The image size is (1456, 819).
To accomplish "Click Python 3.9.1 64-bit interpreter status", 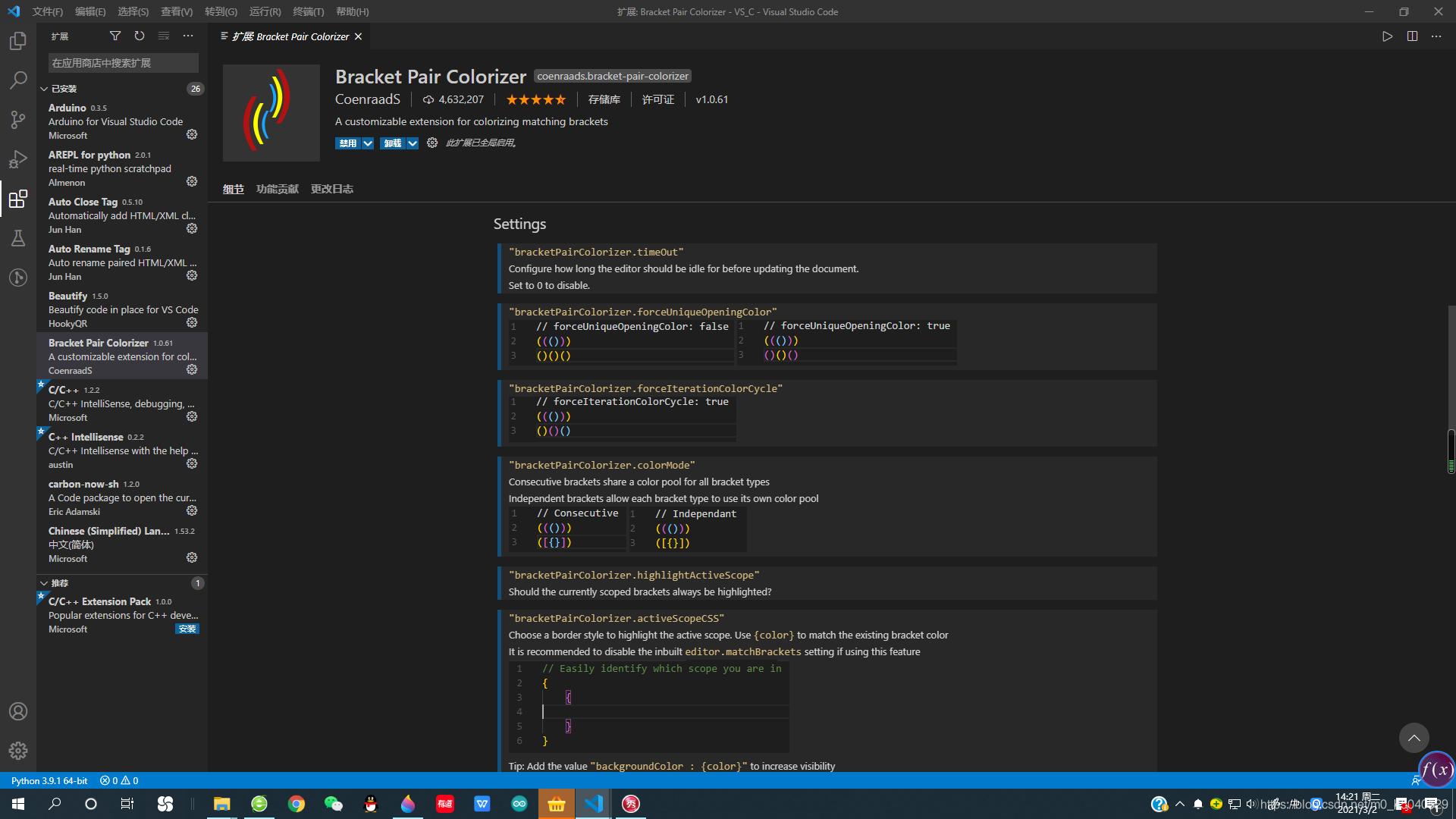I will (x=49, y=780).
